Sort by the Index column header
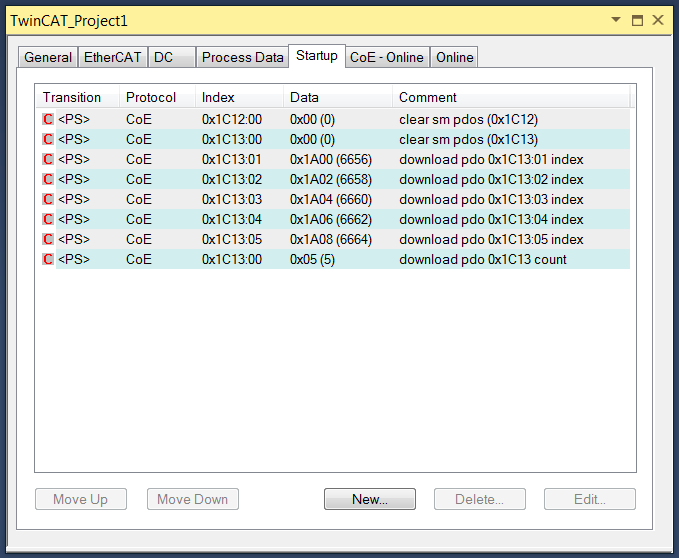 point(239,97)
